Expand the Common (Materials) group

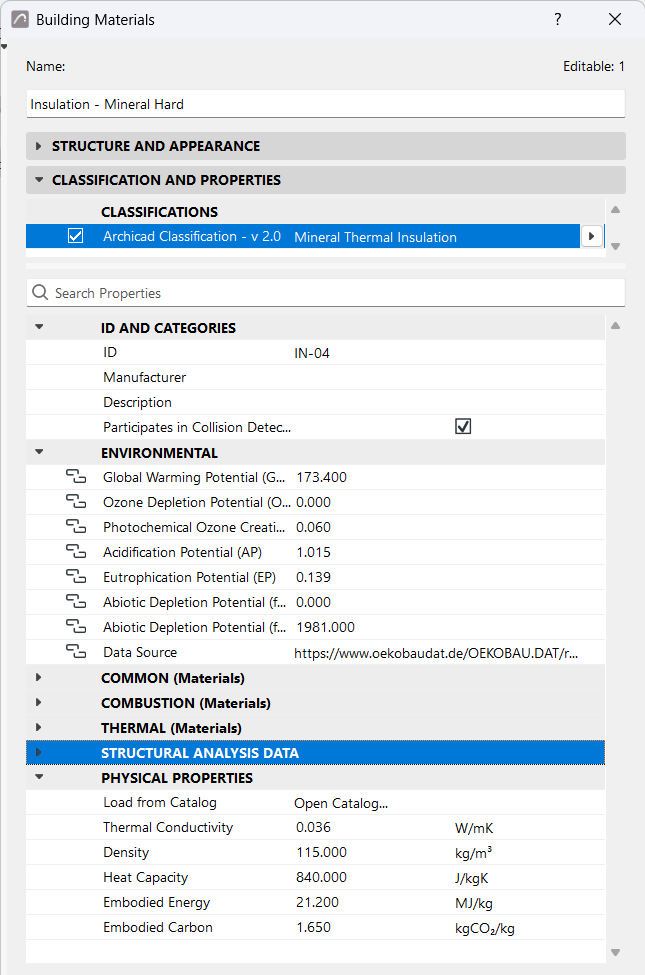pyautogui.click(x=39, y=677)
